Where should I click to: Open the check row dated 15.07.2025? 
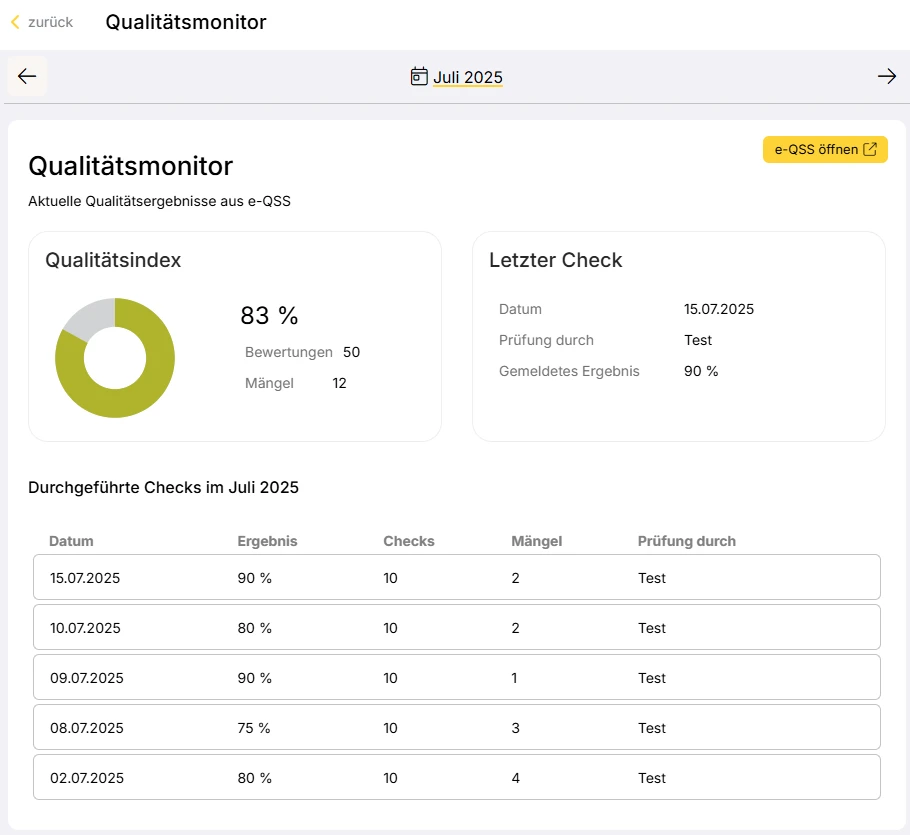(x=456, y=578)
